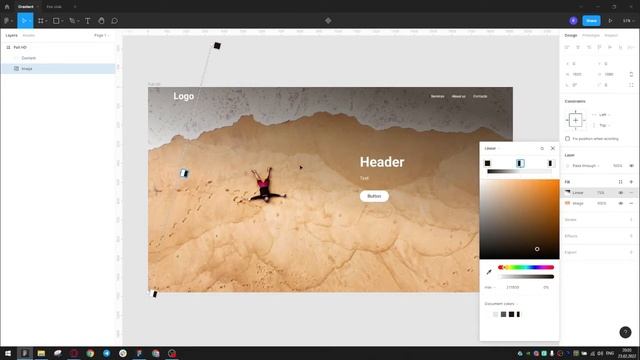Switch to the Prototype tab

pos(591,36)
